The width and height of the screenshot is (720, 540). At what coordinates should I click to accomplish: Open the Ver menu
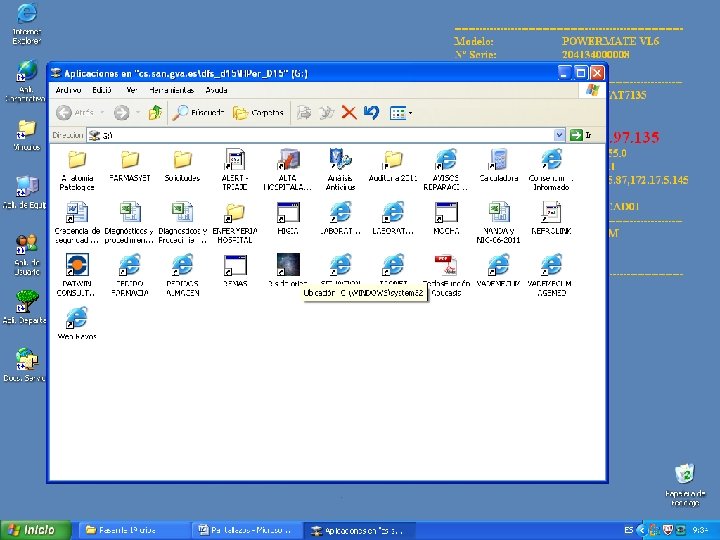131,90
